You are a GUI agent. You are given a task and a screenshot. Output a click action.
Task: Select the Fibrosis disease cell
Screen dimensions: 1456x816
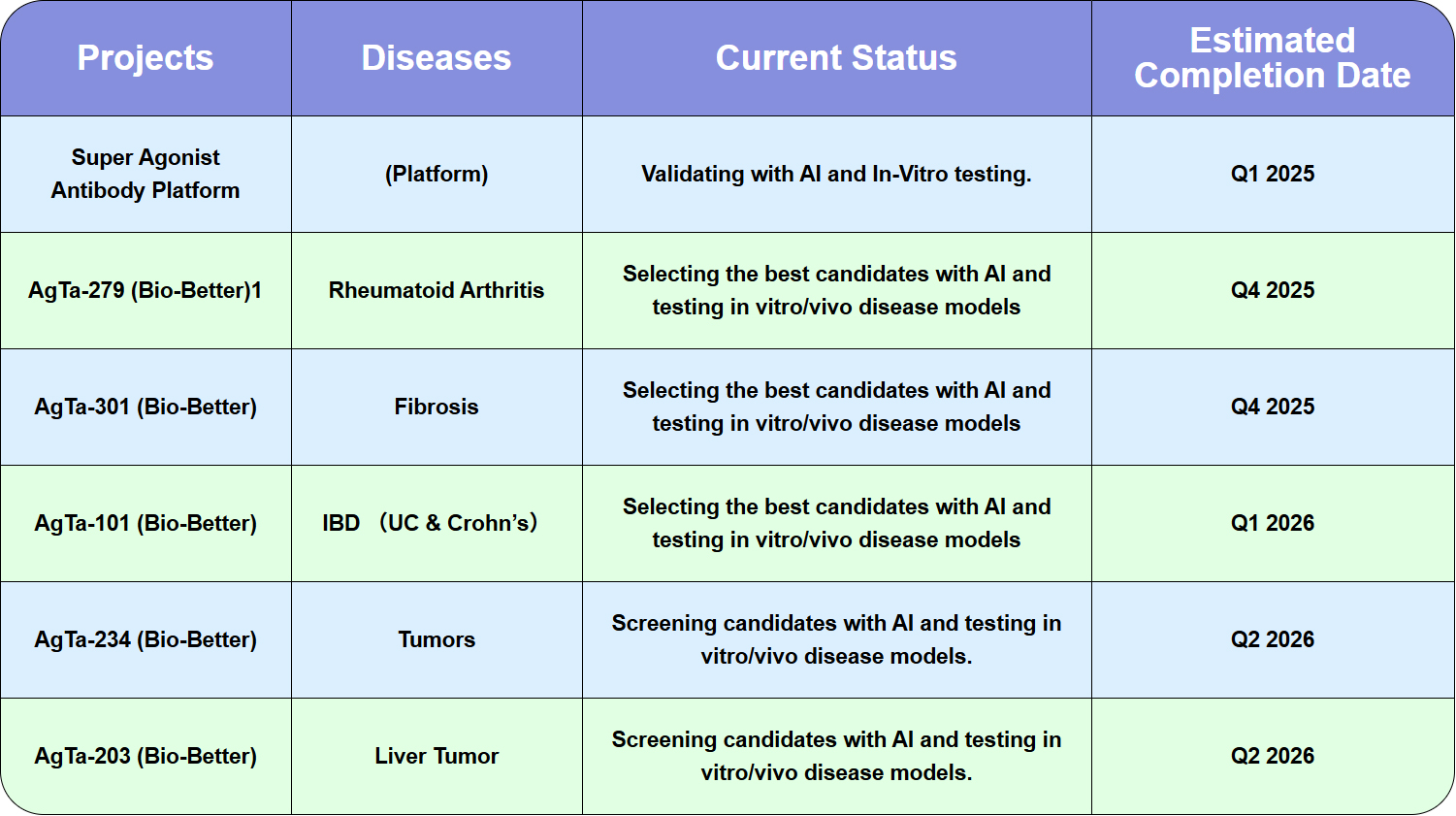(437, 407)
